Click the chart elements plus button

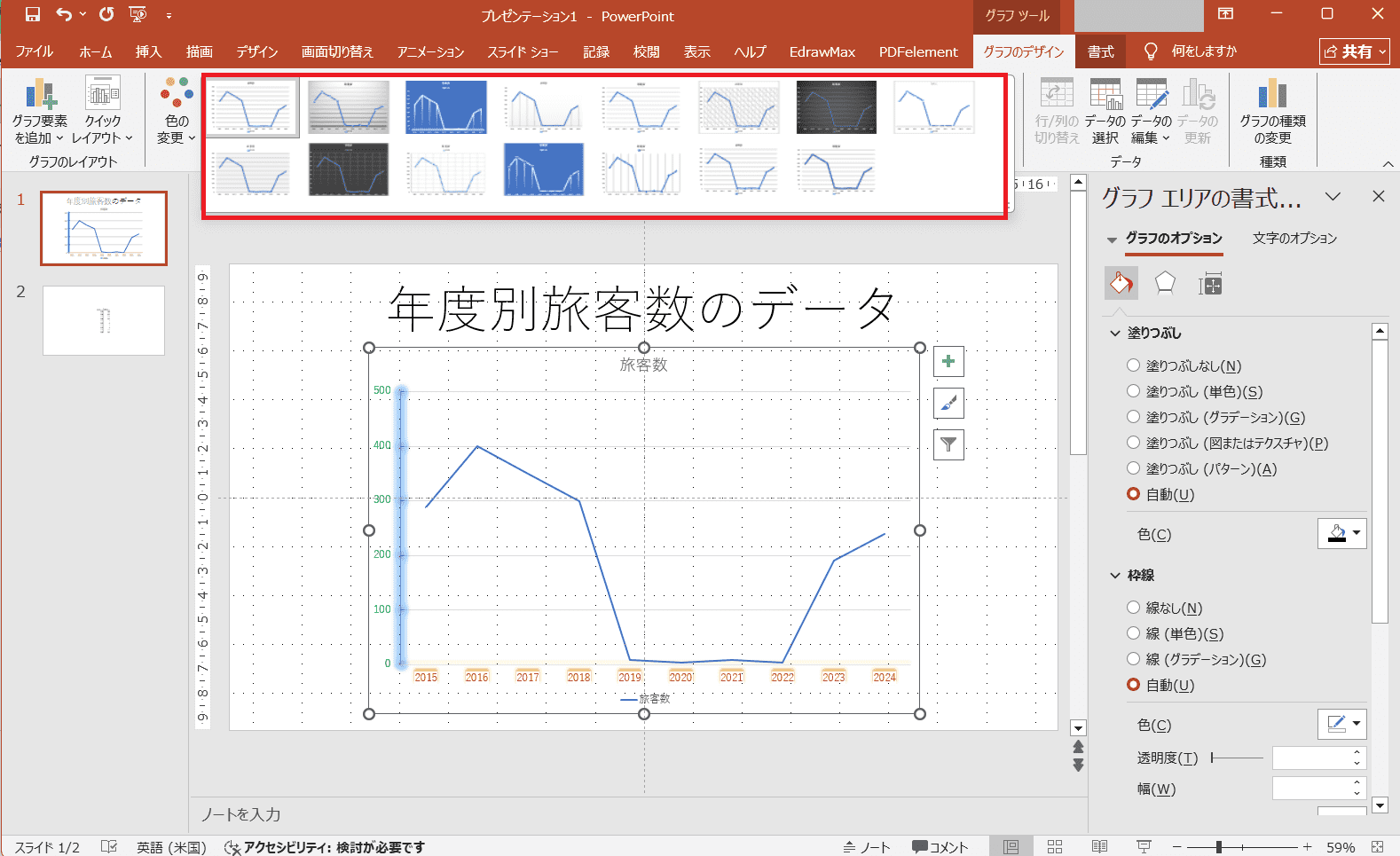click(x=948, y=362)
